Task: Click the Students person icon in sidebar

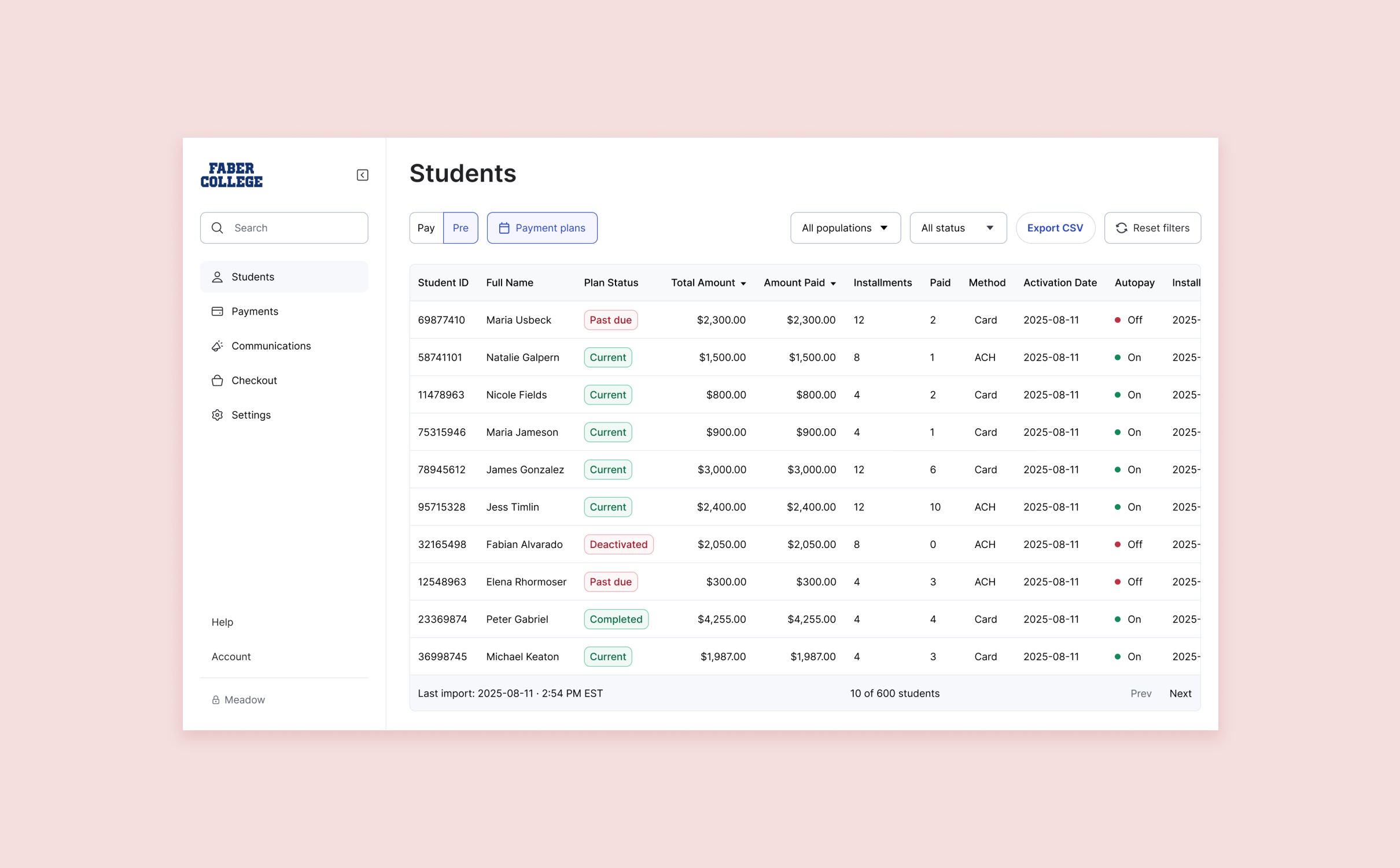Action: [218, 277]
